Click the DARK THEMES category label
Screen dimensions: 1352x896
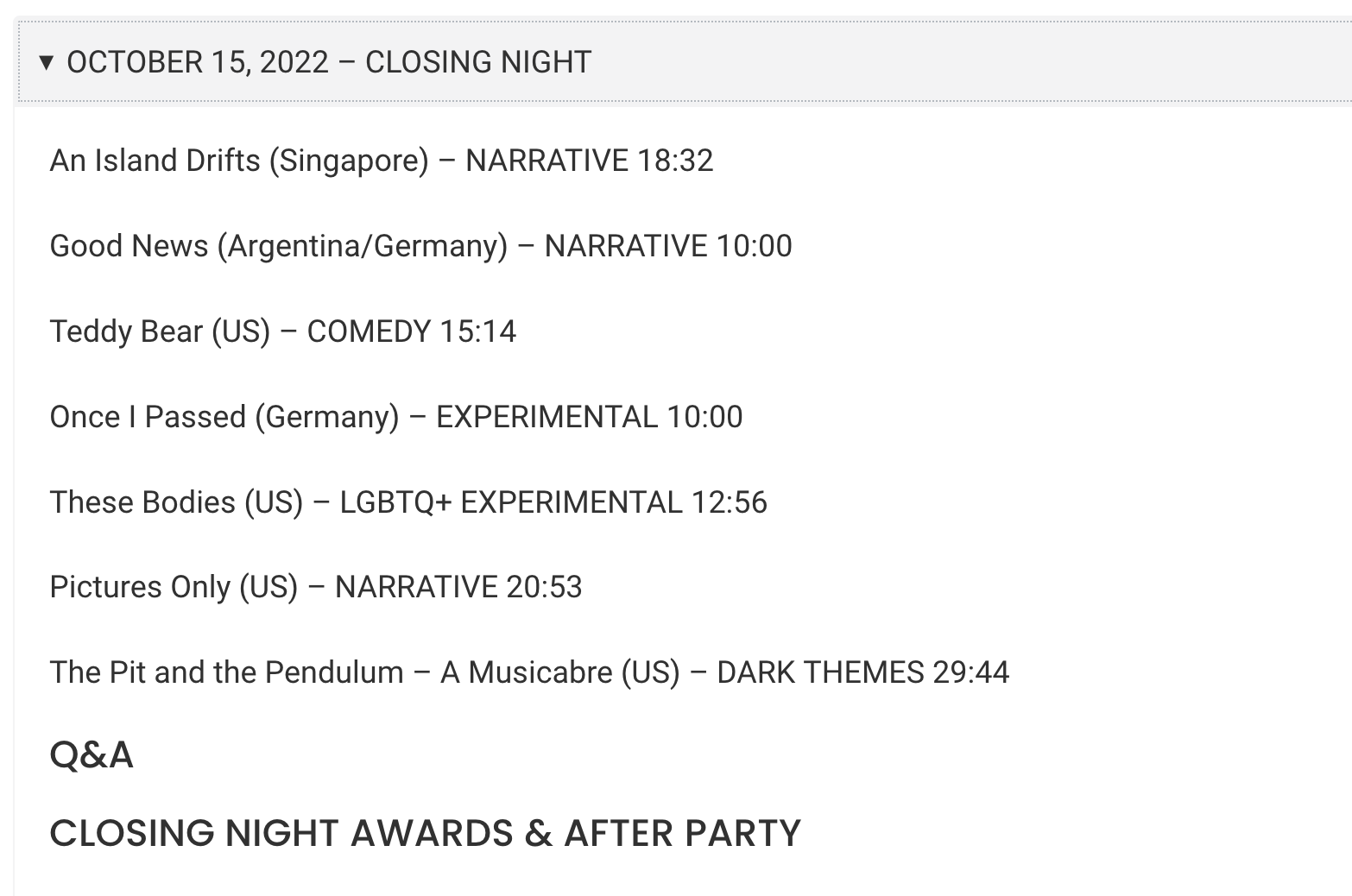tap(820, 672)
